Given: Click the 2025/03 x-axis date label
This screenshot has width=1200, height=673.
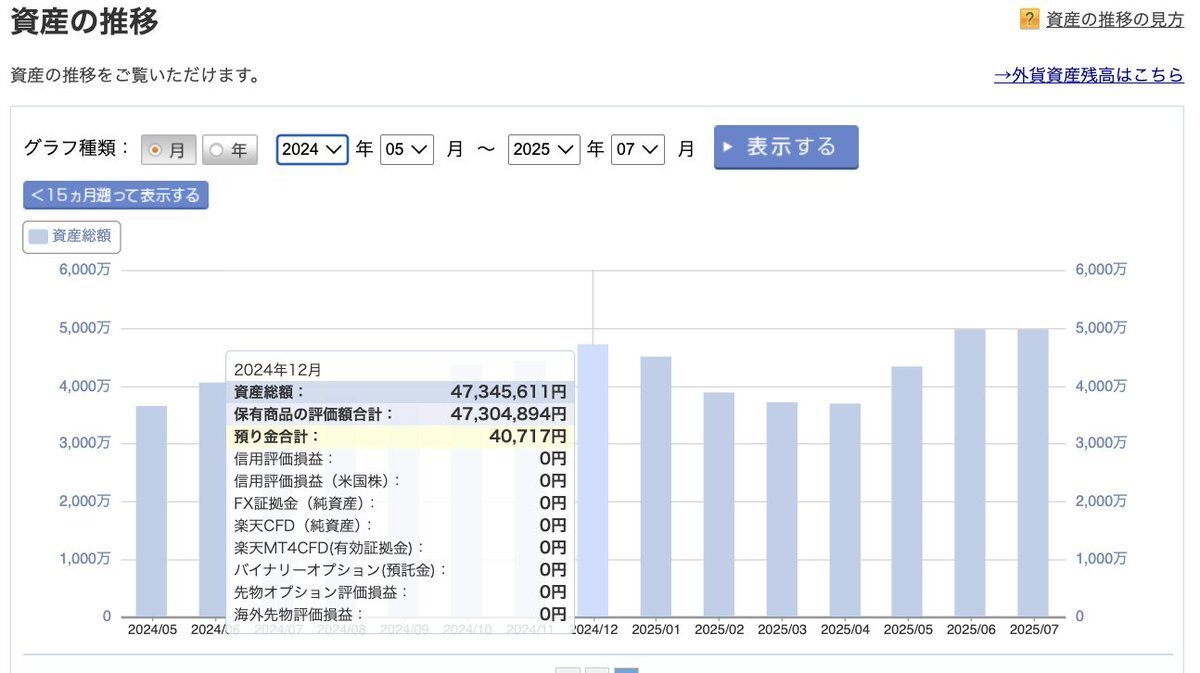Looking at the screenshot, I should pyautogui.click(x=782, y=630).
